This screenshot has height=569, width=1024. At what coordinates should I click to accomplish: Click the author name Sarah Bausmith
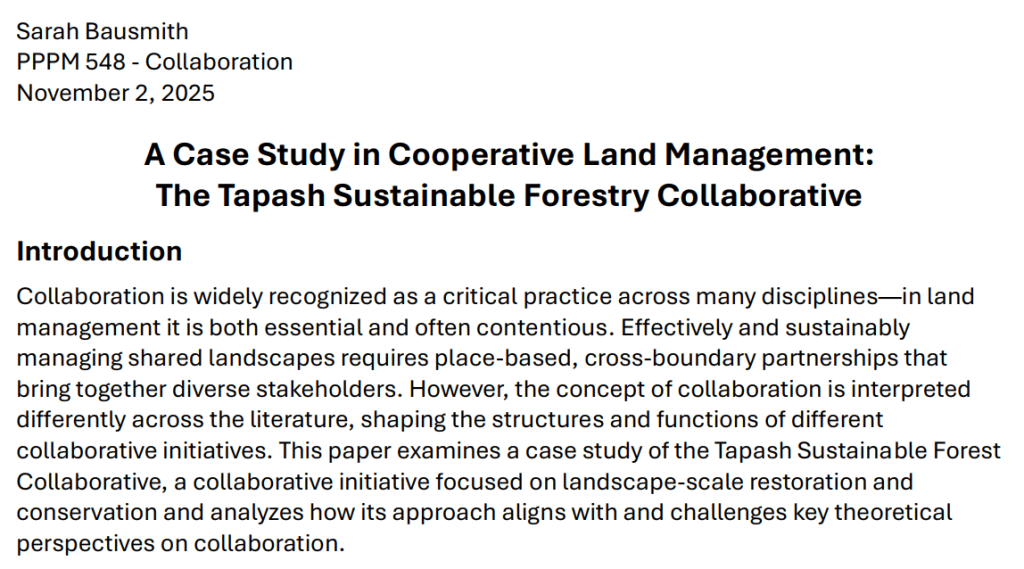click(102, 31)
